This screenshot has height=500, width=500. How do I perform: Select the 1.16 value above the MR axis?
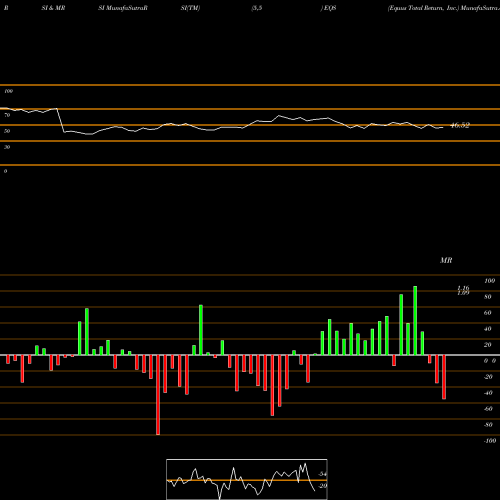[463, 287]
